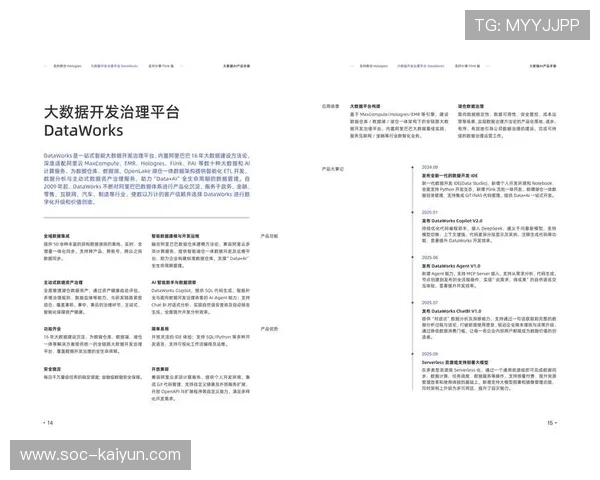The height and width of the screenshot is (480, 600).
Task: Click the 'Serverless 资源组支持部署大模型' heading
Action: pyautogui.click(x=455, y=362)
